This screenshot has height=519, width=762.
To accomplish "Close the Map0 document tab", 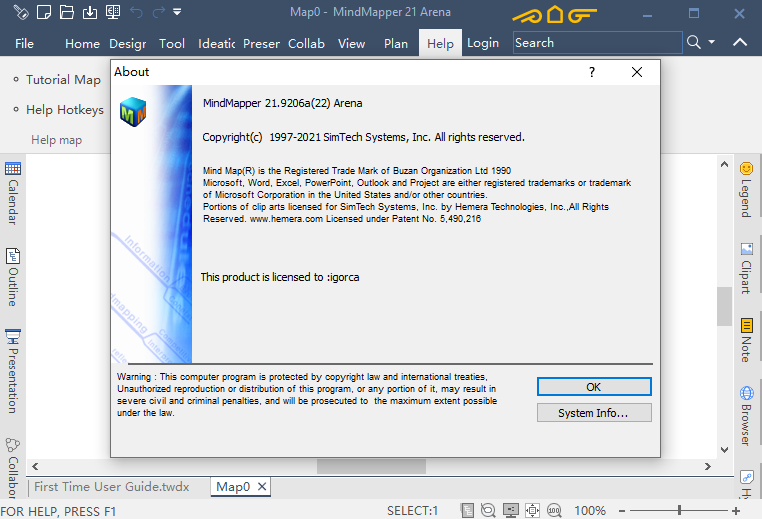I will coord(262,486).
